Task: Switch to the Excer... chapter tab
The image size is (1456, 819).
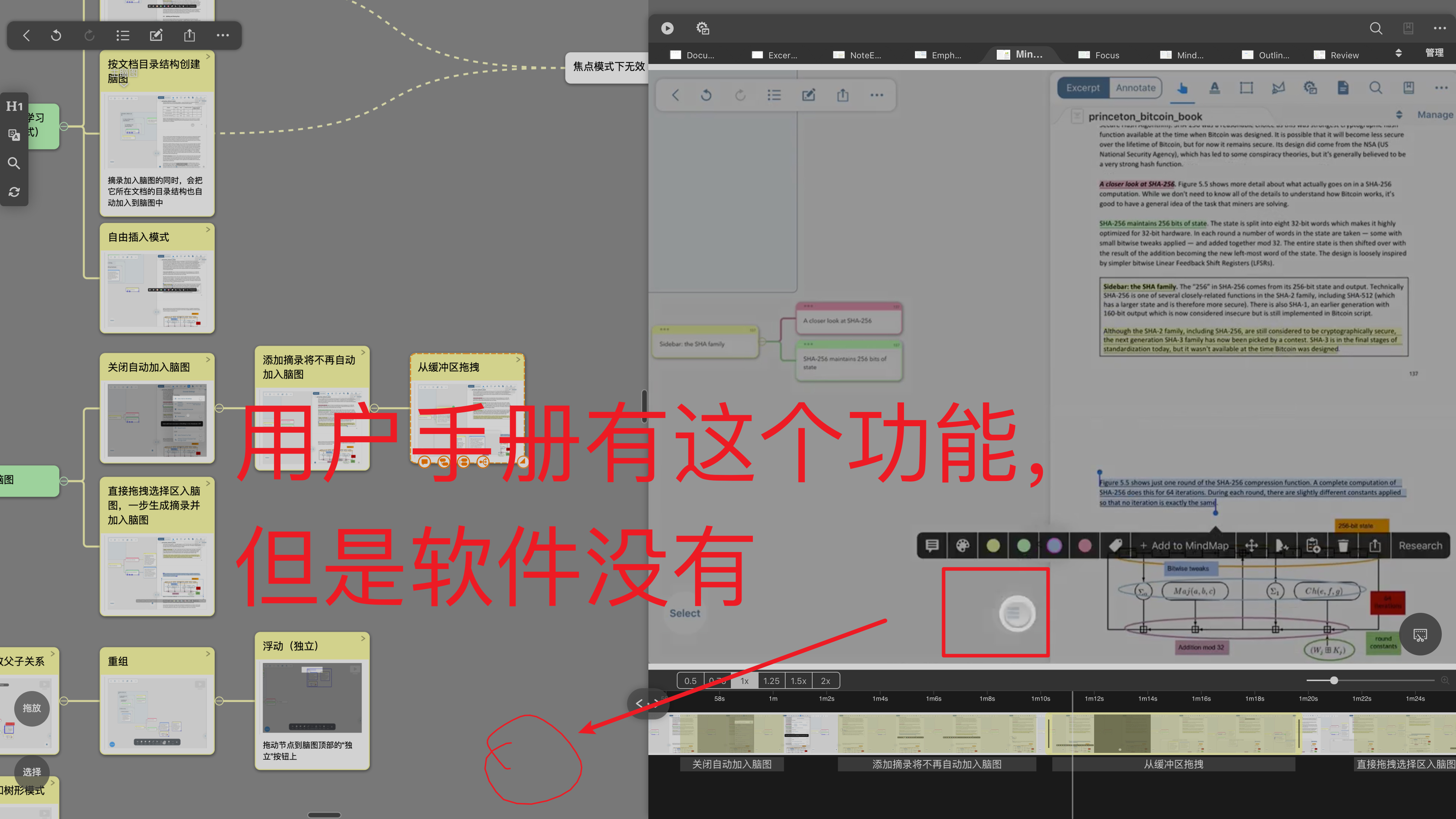Action: (x=774, y=55)
